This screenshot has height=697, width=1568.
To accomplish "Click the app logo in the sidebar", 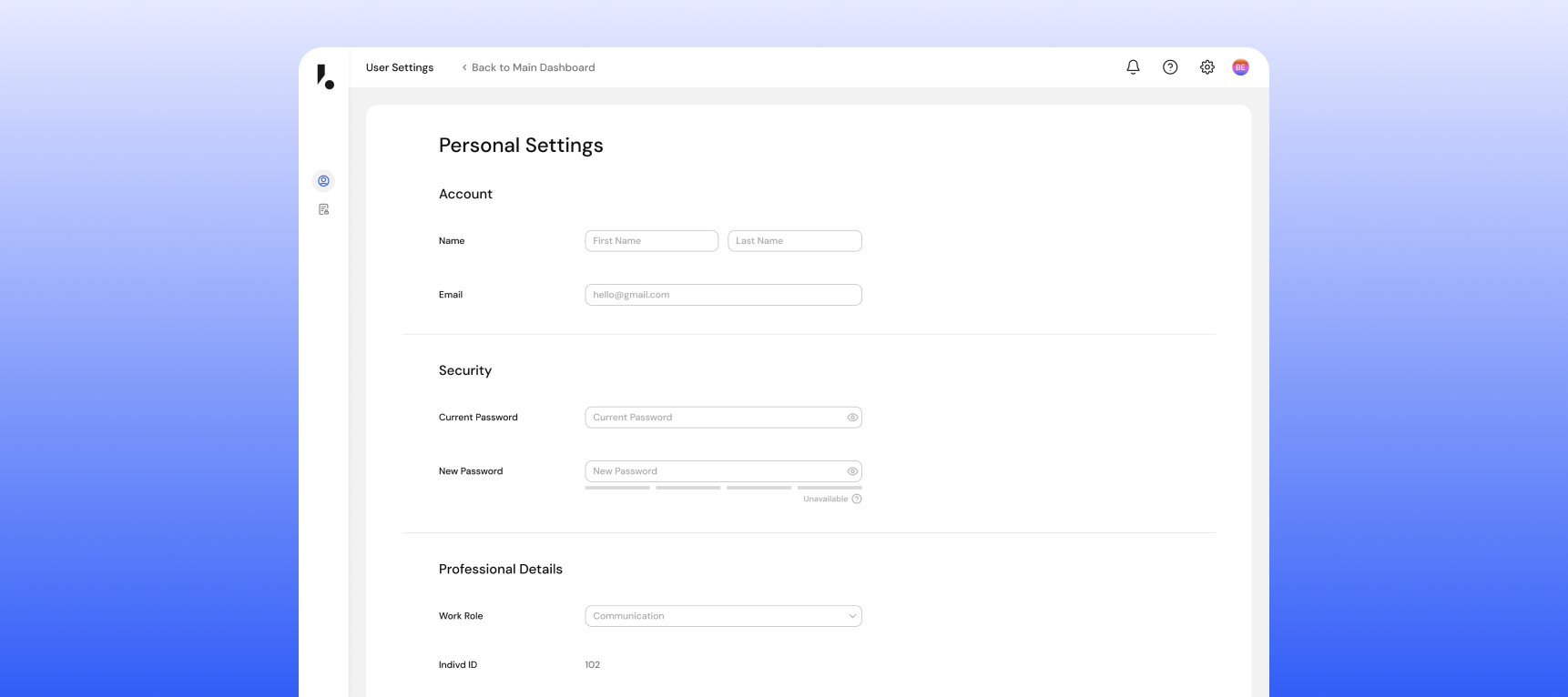I will point(325,76).
